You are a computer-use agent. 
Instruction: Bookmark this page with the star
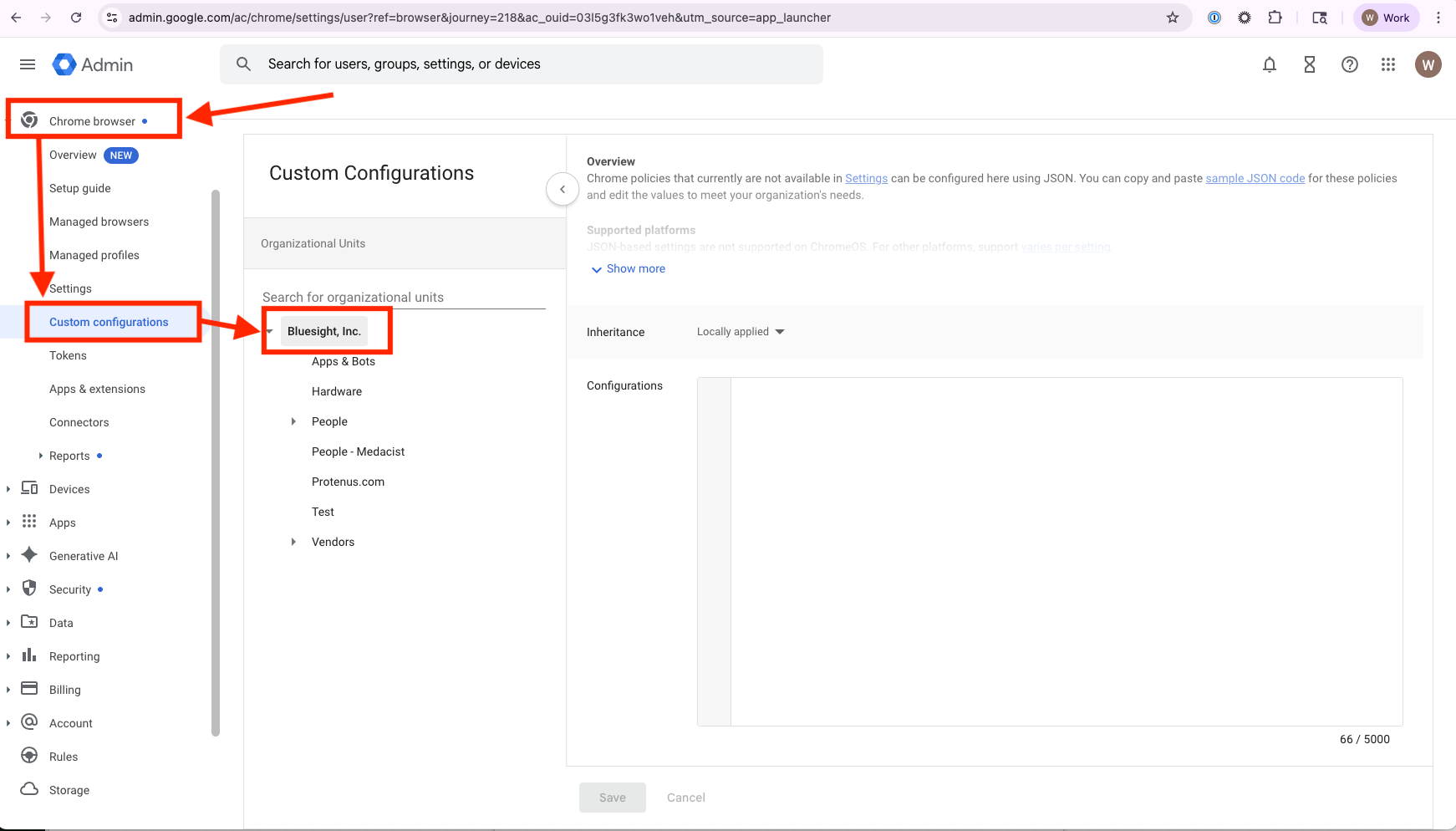(1173, 18)
